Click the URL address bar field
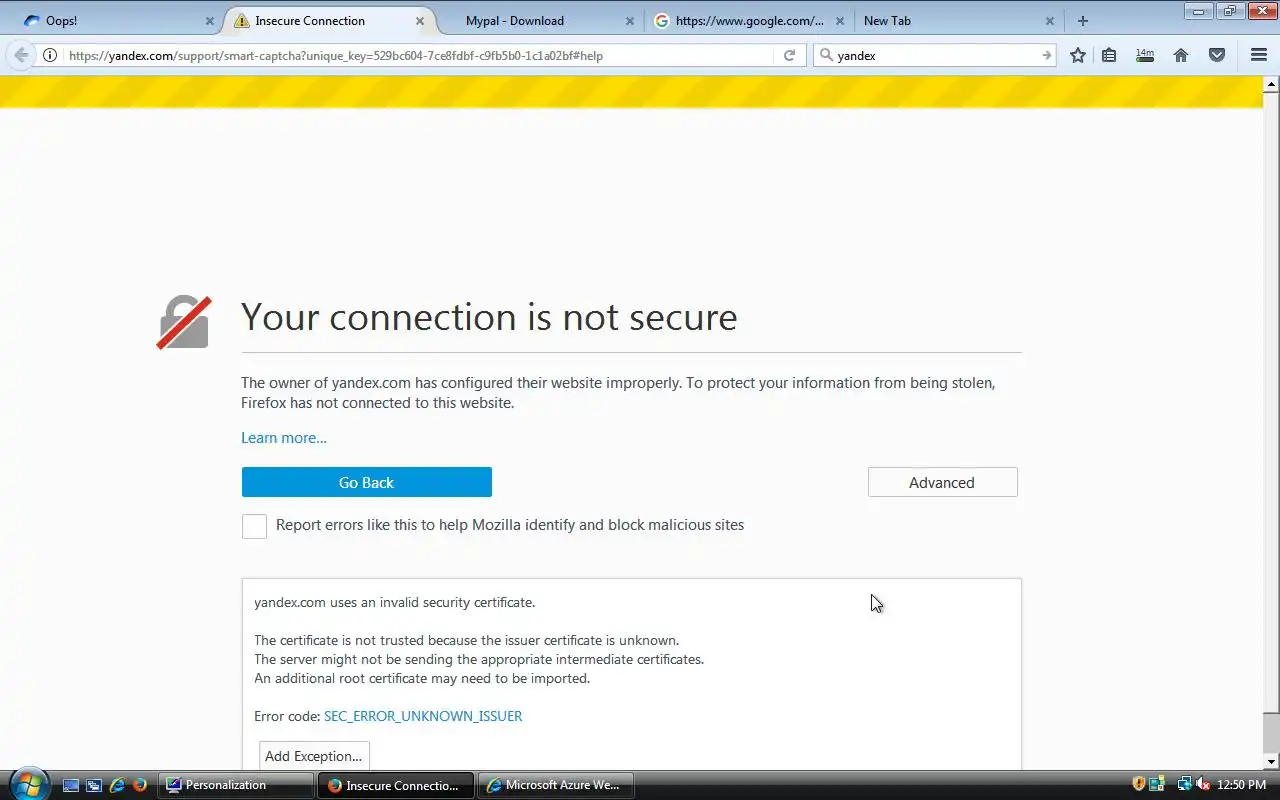 coord(418,56)
